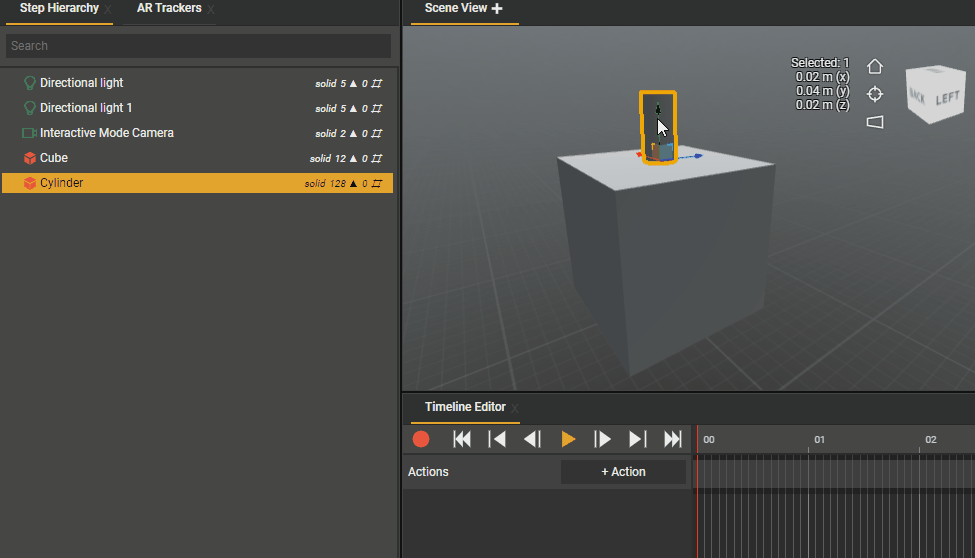Select Cube in the hierarchy list
This screenshot has height=558, width=975.
point(54,158)
